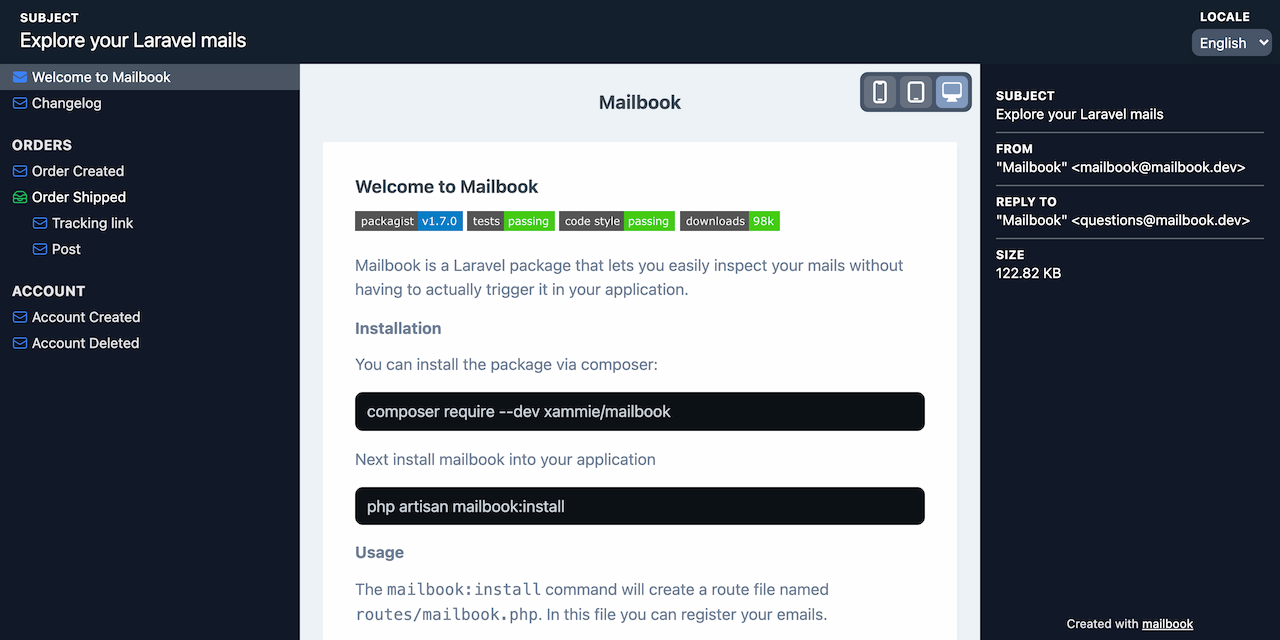Click the packagist v1.7.0 badge
The height and width of the screenshot is (640, 1280).
coord(409,221)
